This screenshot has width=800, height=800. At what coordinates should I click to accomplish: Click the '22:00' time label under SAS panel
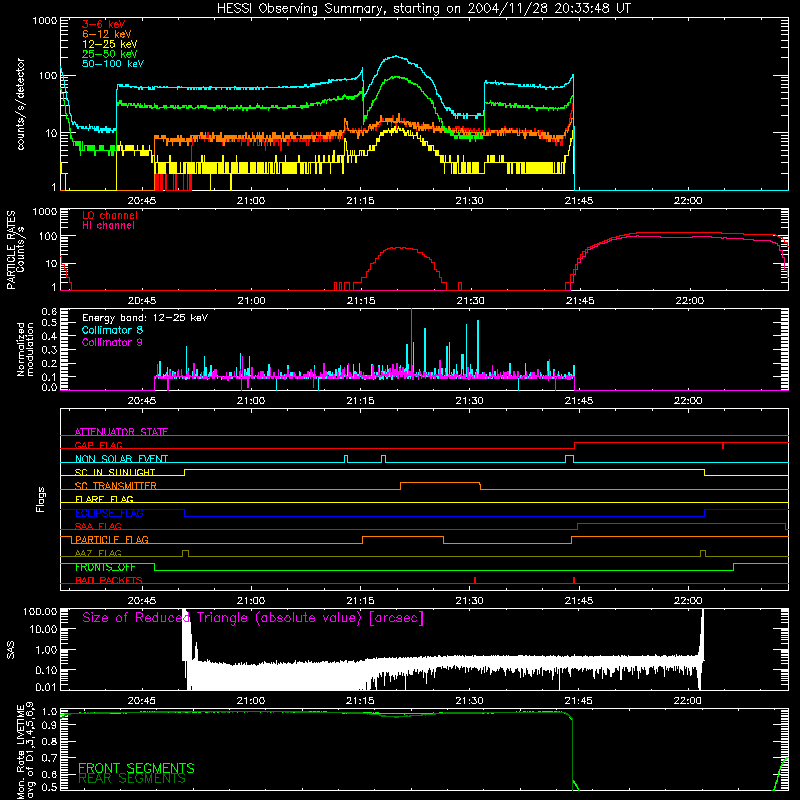point(687,701)
